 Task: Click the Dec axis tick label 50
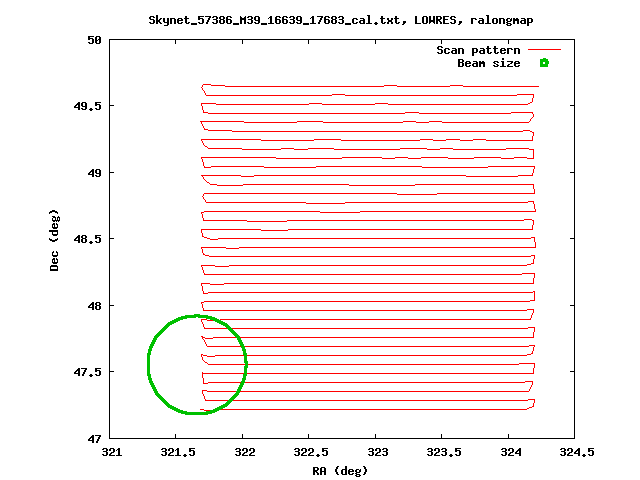click(x=94, y=40)
